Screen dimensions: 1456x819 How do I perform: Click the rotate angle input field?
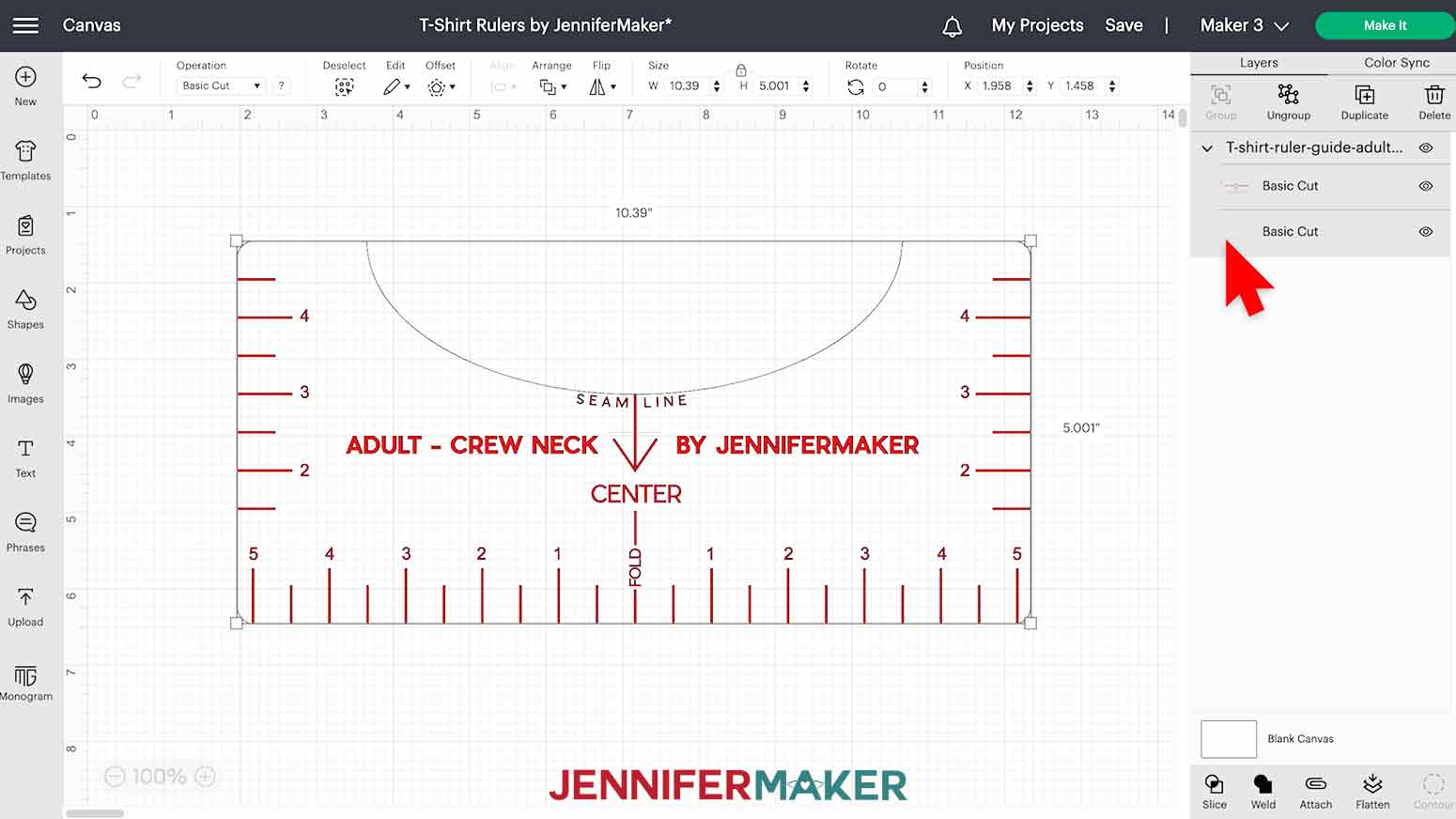click(x=895, y=86)
